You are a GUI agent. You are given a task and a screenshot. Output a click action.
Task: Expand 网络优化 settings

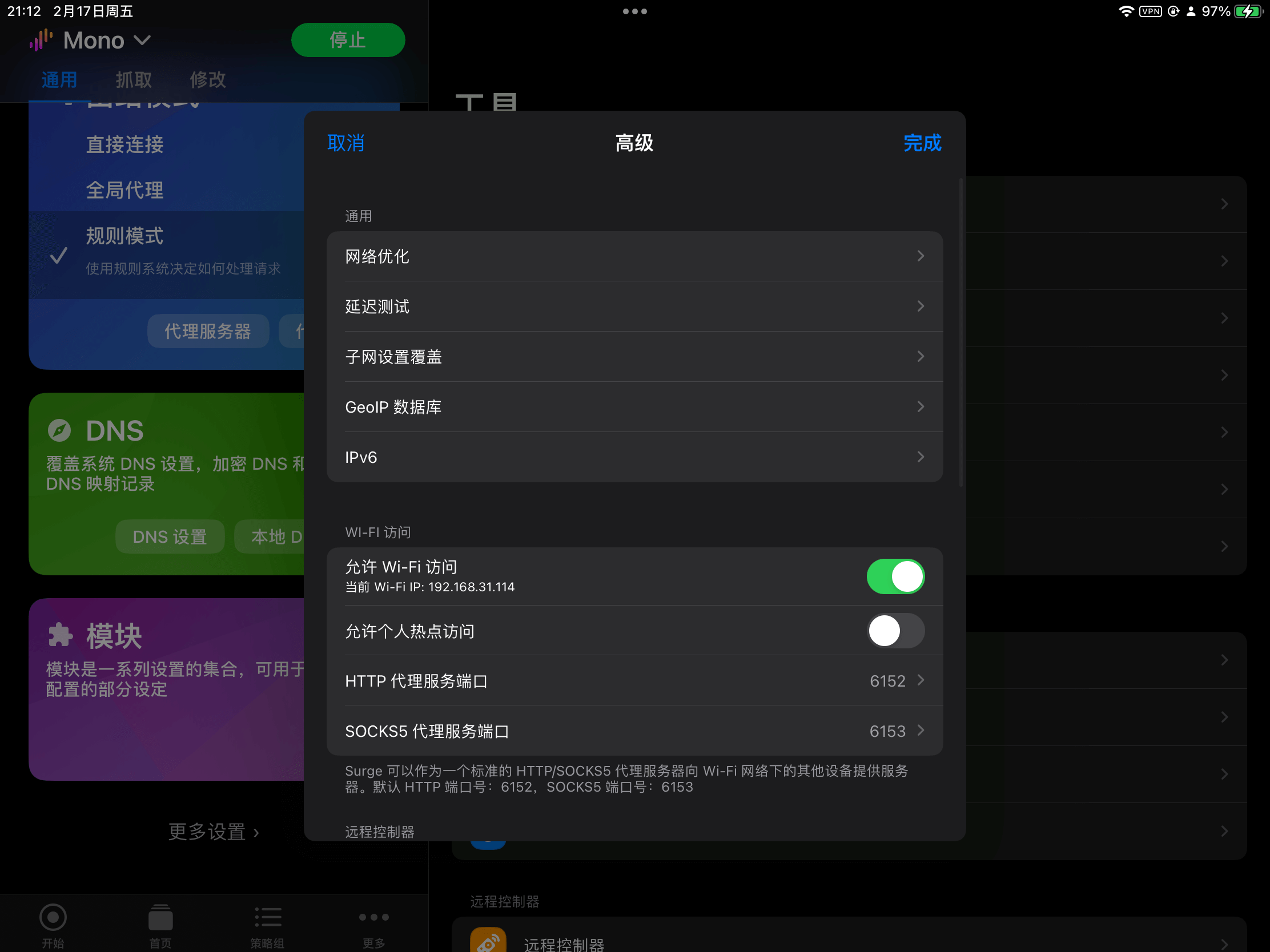[x=634, y=256]
